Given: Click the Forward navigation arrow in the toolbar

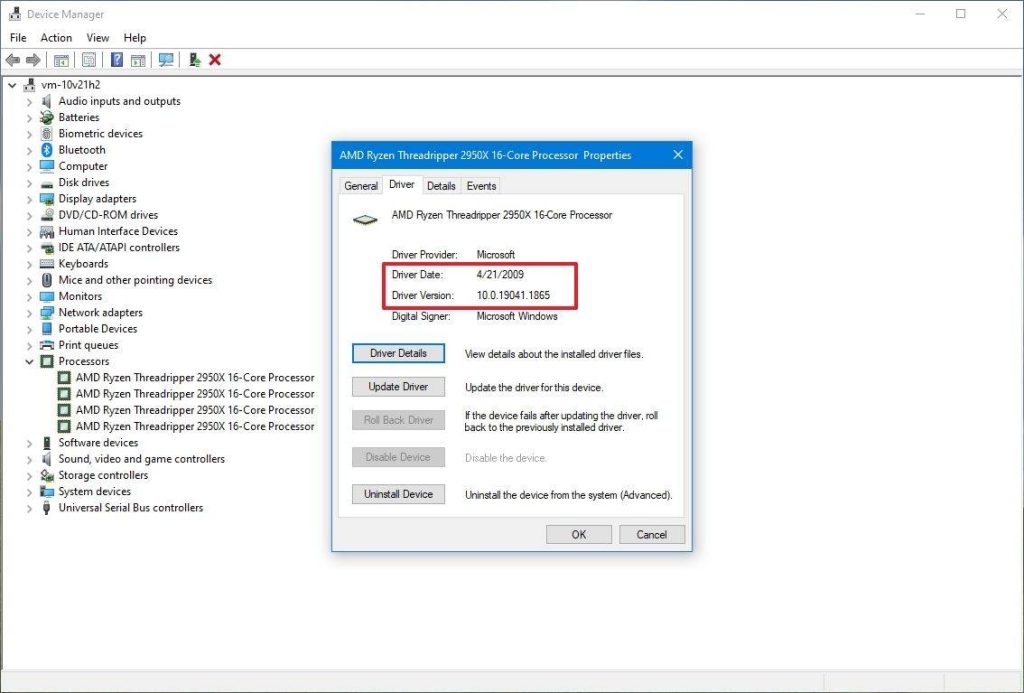Looking at the screenshot, I should tap(33, 60).
